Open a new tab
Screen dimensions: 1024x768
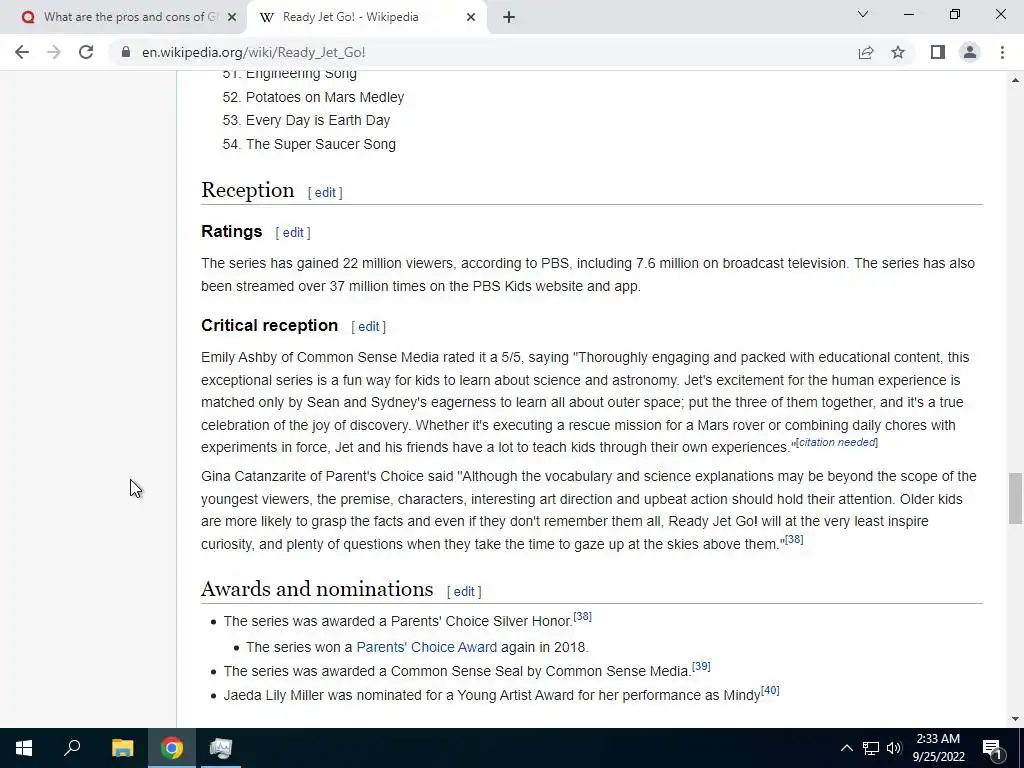pos(509,18)
